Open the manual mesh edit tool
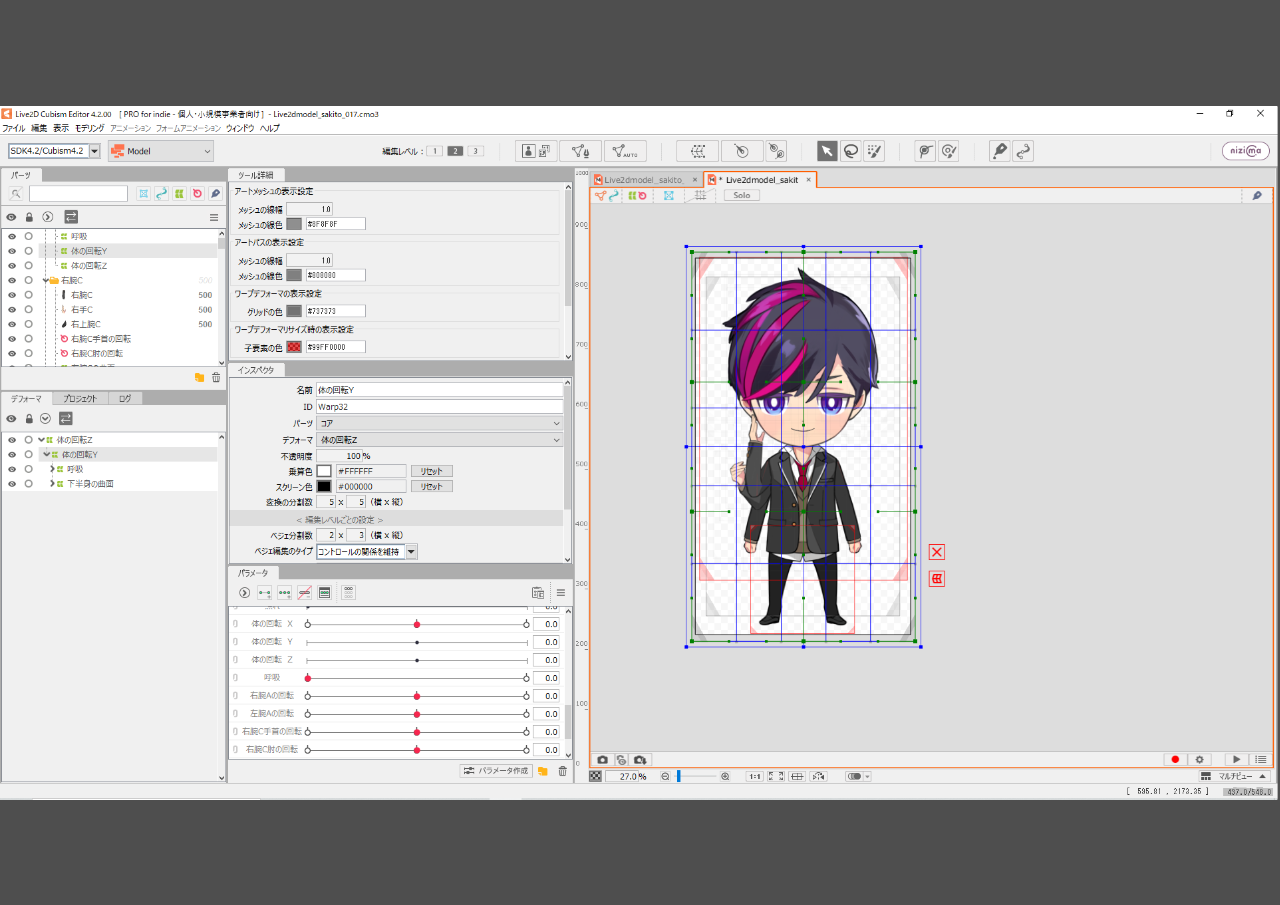Viewport: 1280px width, 905px height. (580, 151)
